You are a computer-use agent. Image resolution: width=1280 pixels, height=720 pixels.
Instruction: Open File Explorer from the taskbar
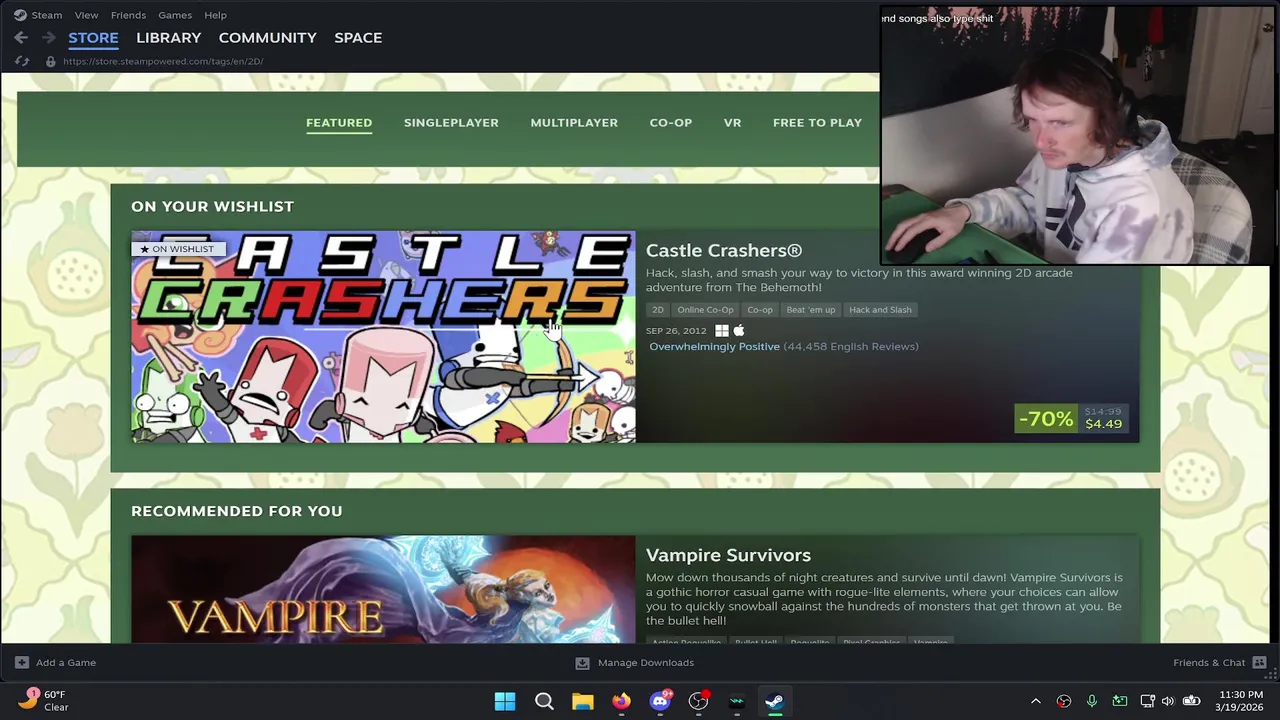583,701
